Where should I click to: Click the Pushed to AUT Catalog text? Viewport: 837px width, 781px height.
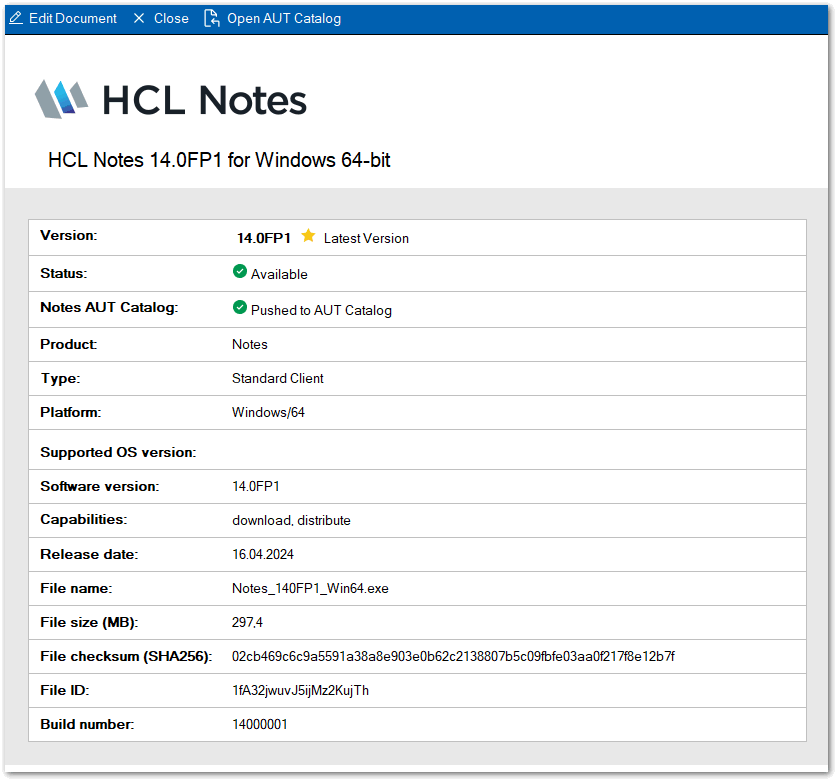[x=321, y=310]
